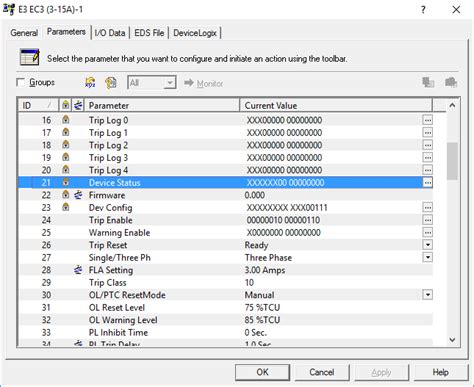
Task: Click the Apply button
Action: pyautogui.click(x=381, y=372)
